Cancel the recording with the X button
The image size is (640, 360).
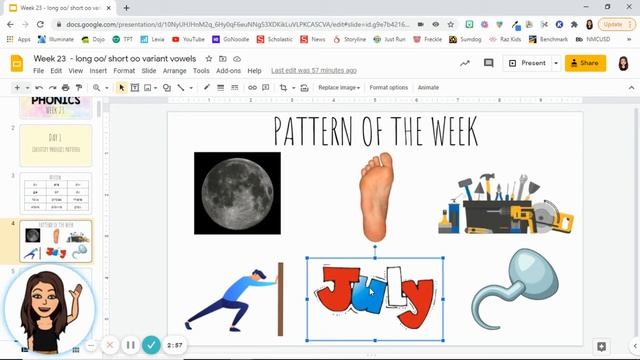[109, 345]
